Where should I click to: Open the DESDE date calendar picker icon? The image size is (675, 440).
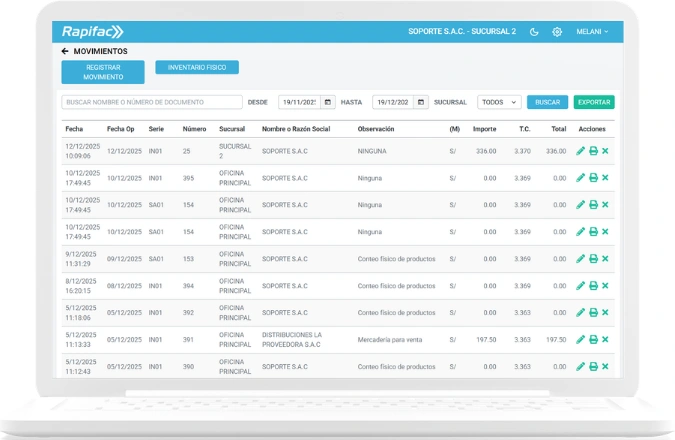coord(328,102)
